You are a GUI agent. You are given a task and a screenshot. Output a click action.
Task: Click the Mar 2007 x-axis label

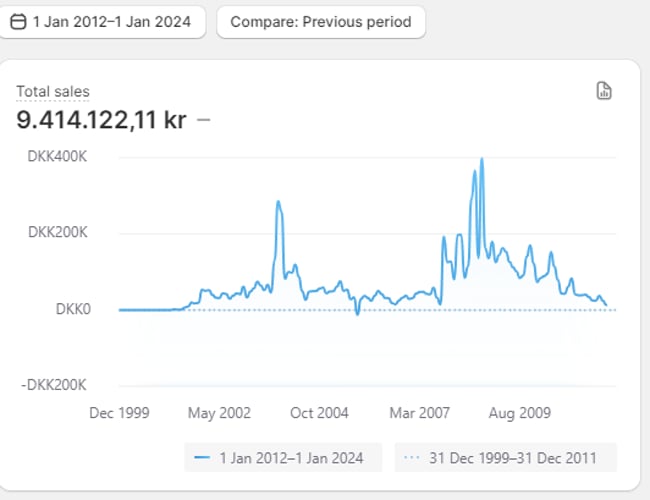coord(418,413)
